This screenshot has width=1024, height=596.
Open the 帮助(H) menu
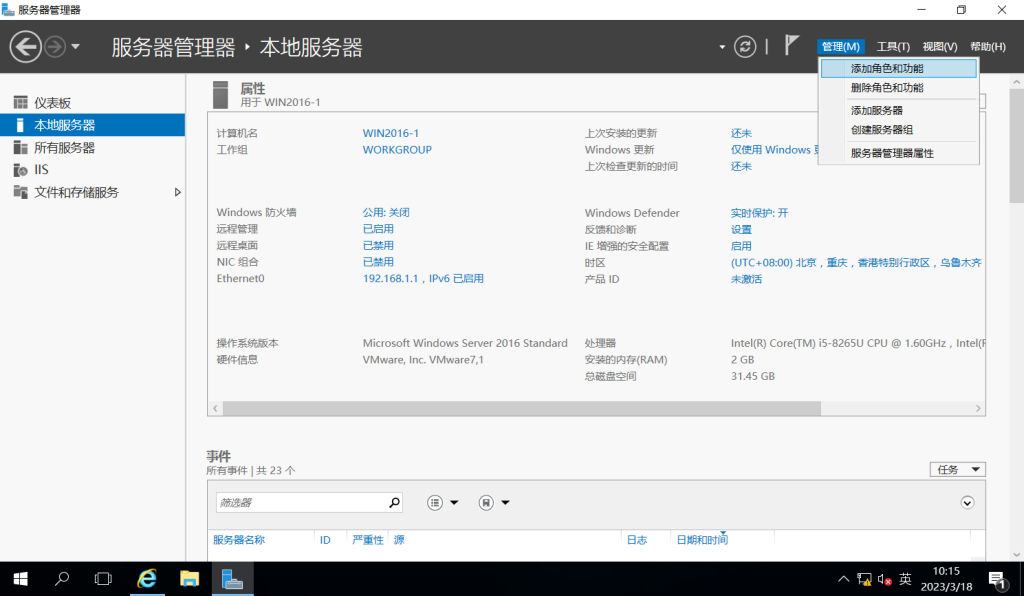tap(987, 46)
